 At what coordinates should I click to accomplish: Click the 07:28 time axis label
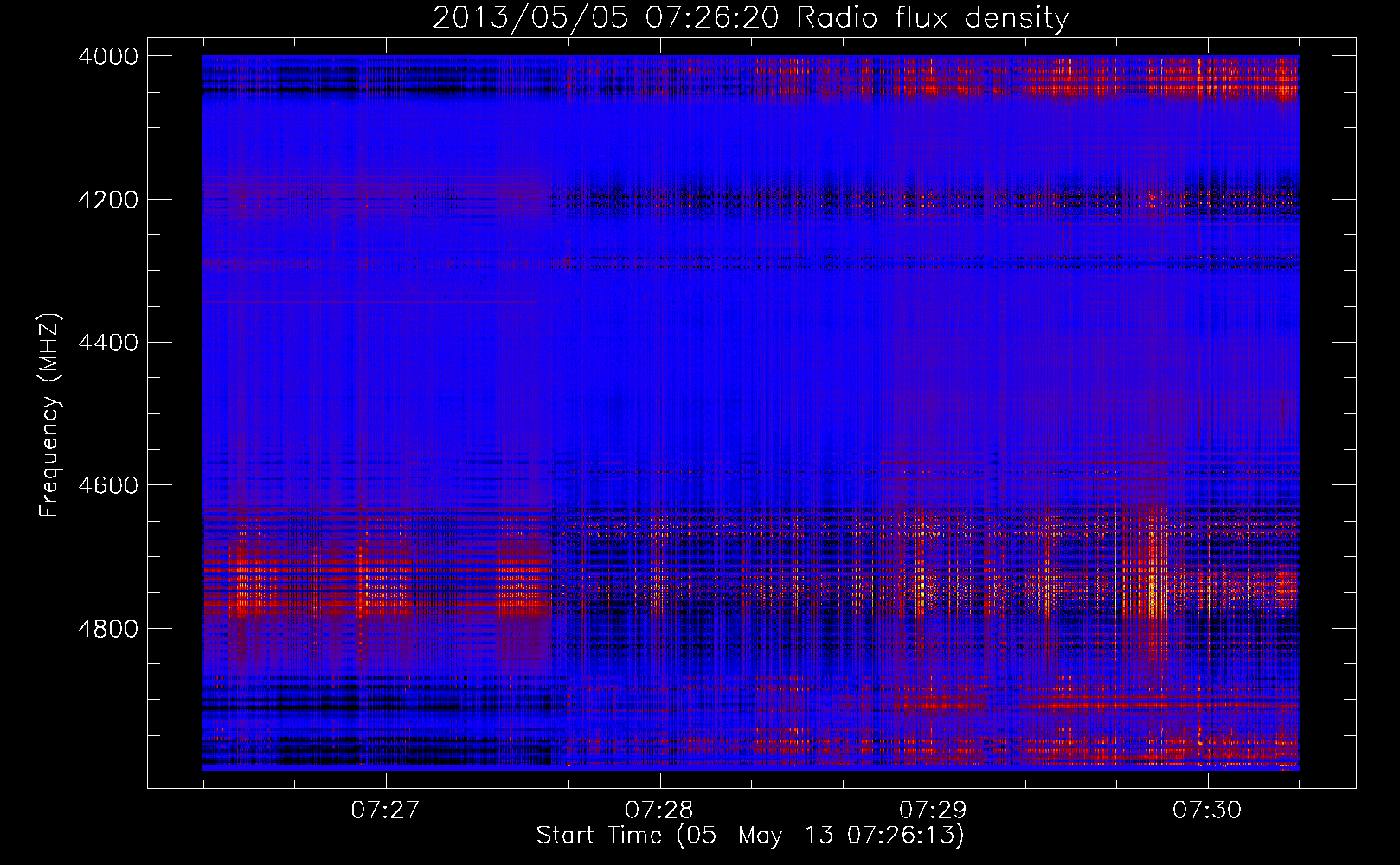659,811
